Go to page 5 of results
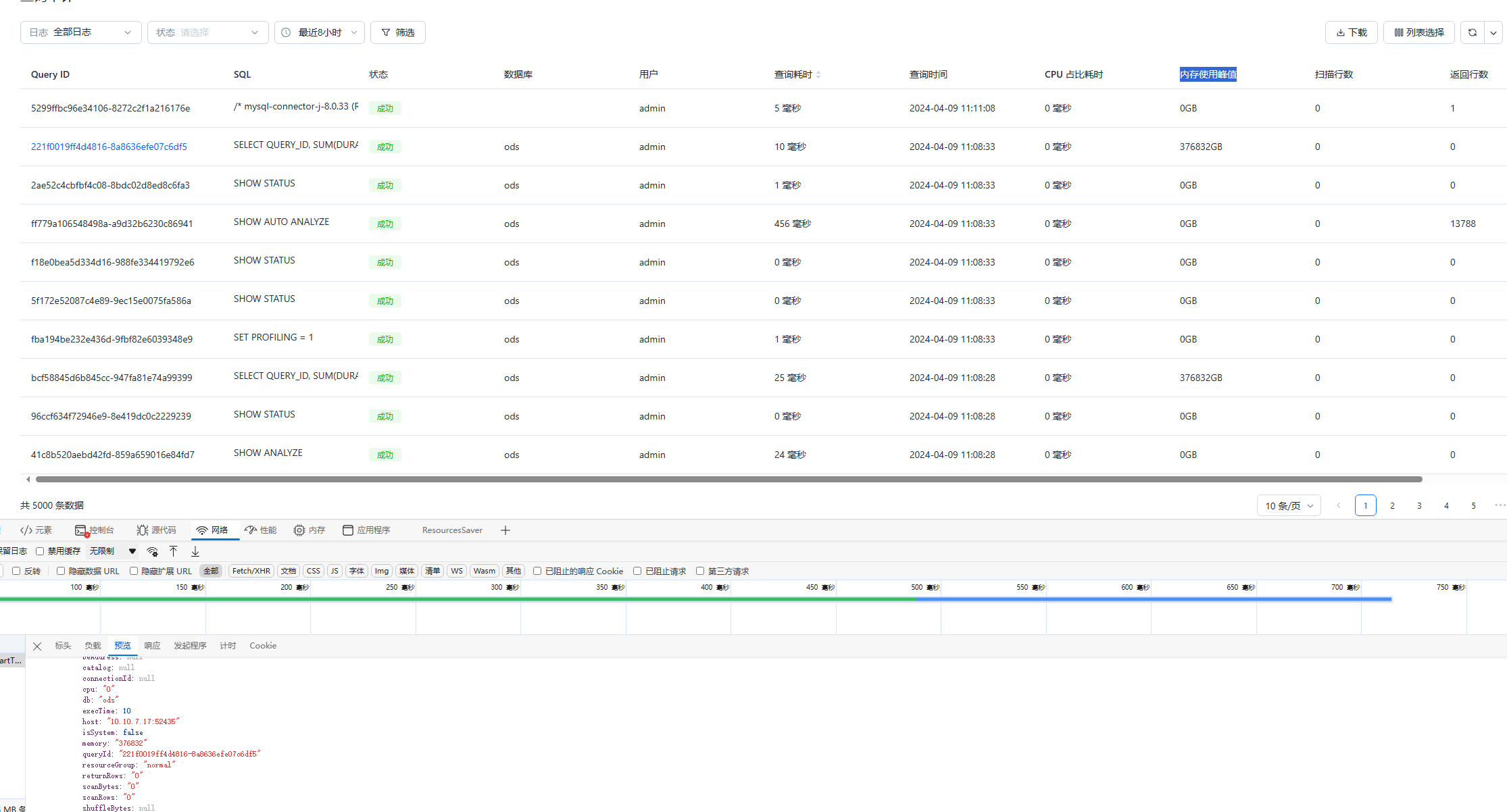The image size is (1507, 812). pos(1473,505)
